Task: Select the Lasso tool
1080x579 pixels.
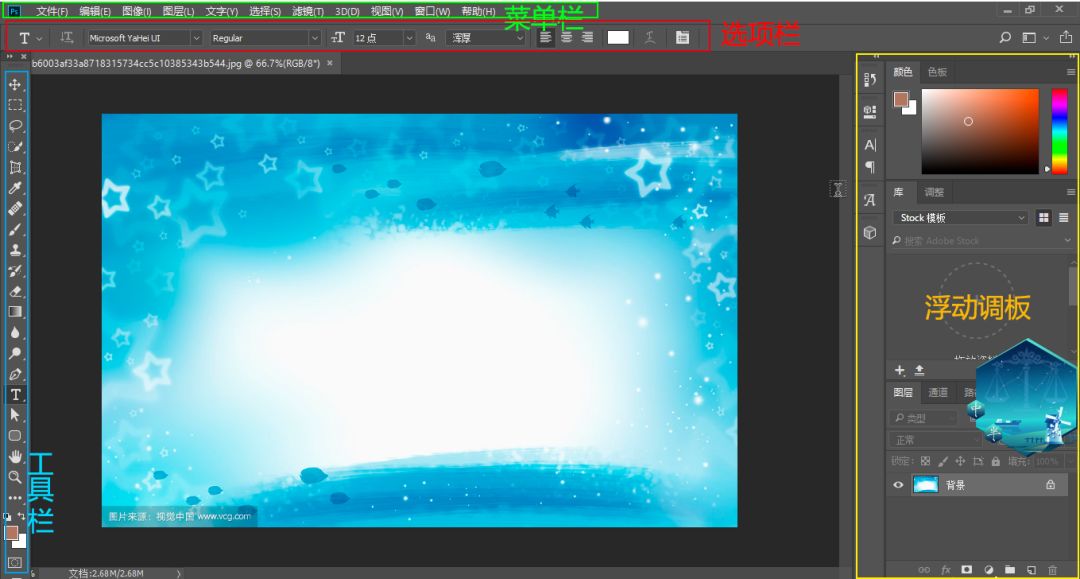Action: point(15,125)
